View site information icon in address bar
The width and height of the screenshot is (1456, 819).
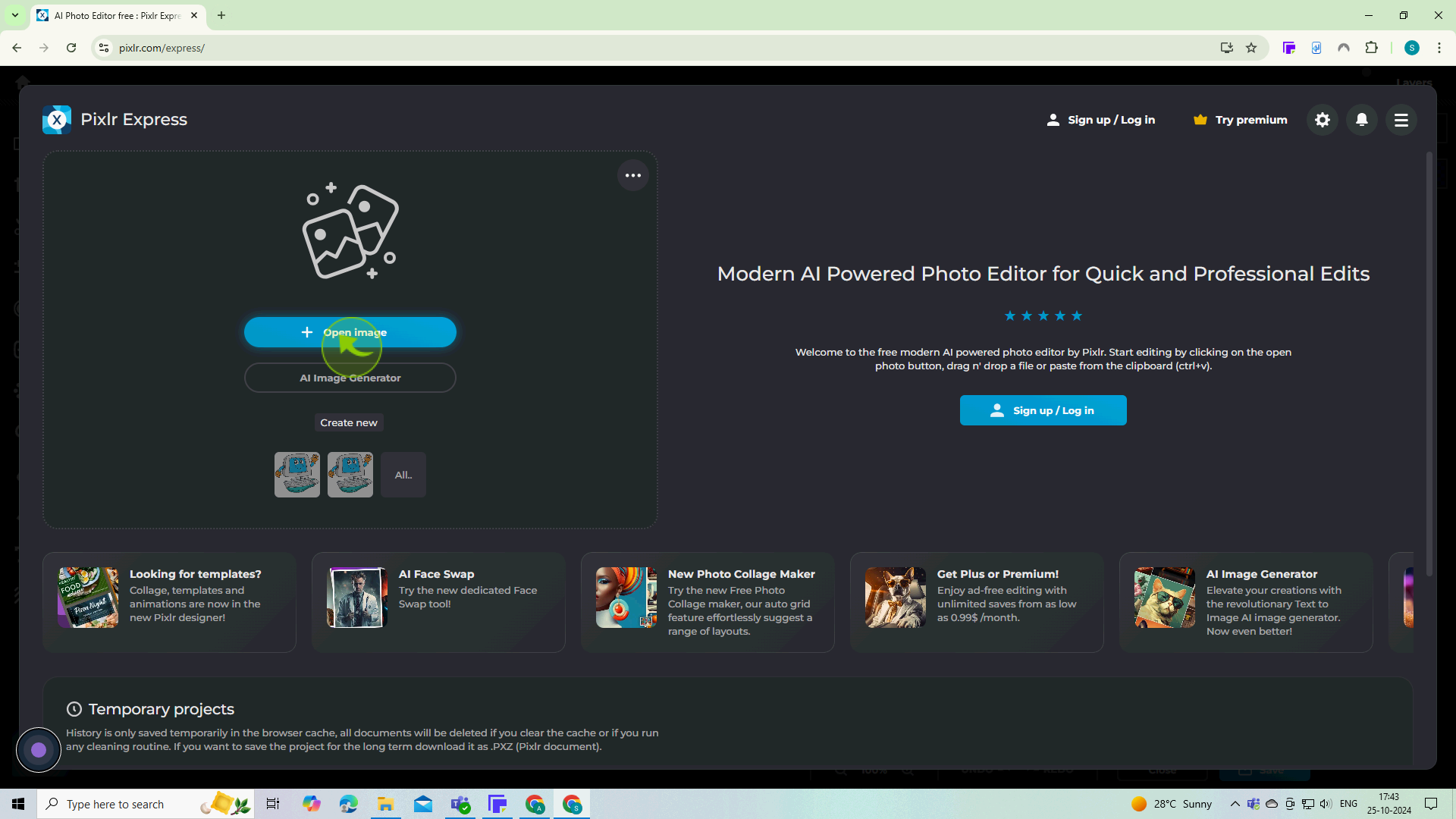pos(104,48)
